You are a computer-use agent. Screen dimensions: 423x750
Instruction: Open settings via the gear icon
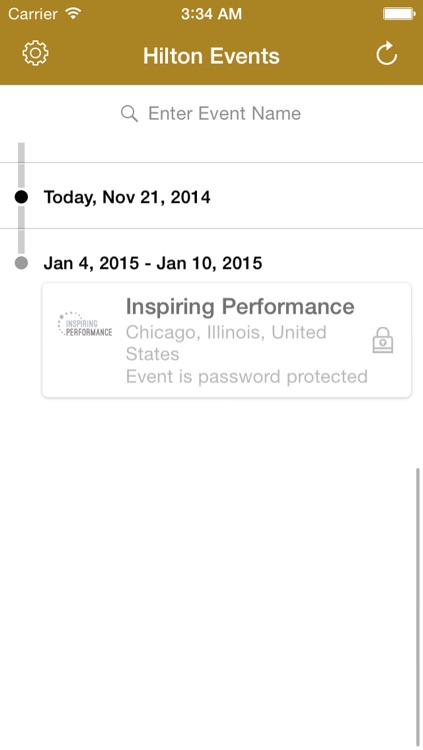click(35, 53)
